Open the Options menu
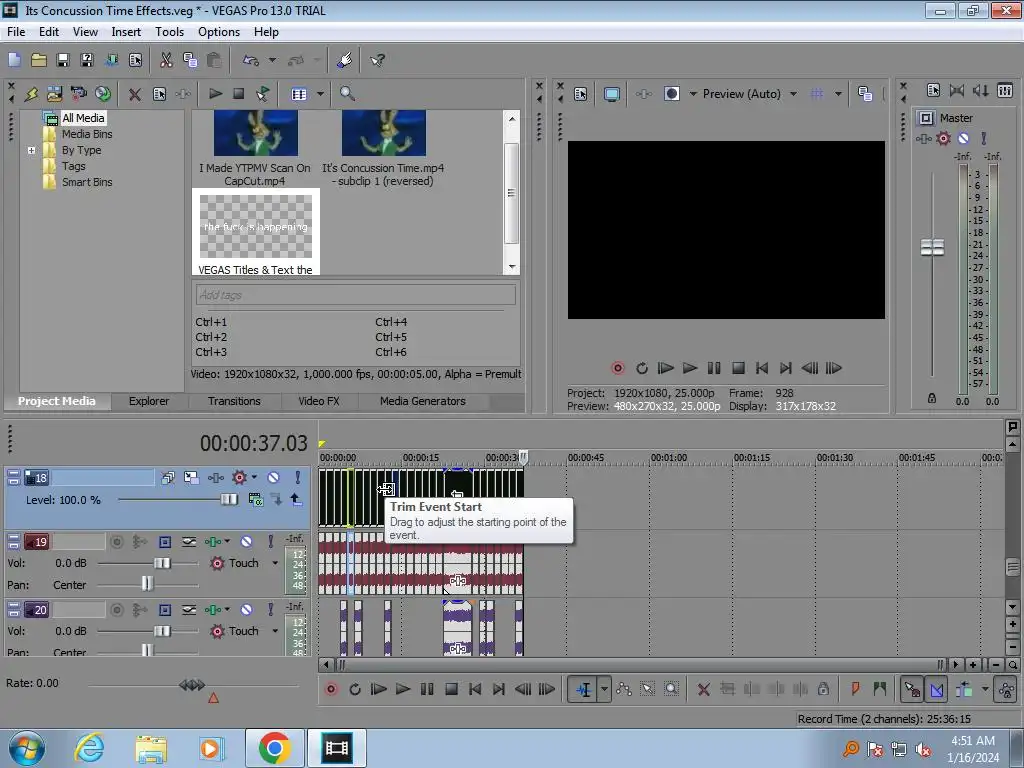The height and width of the screenshot is (768, 1024). pyautogui.click(x=219, y=32)
